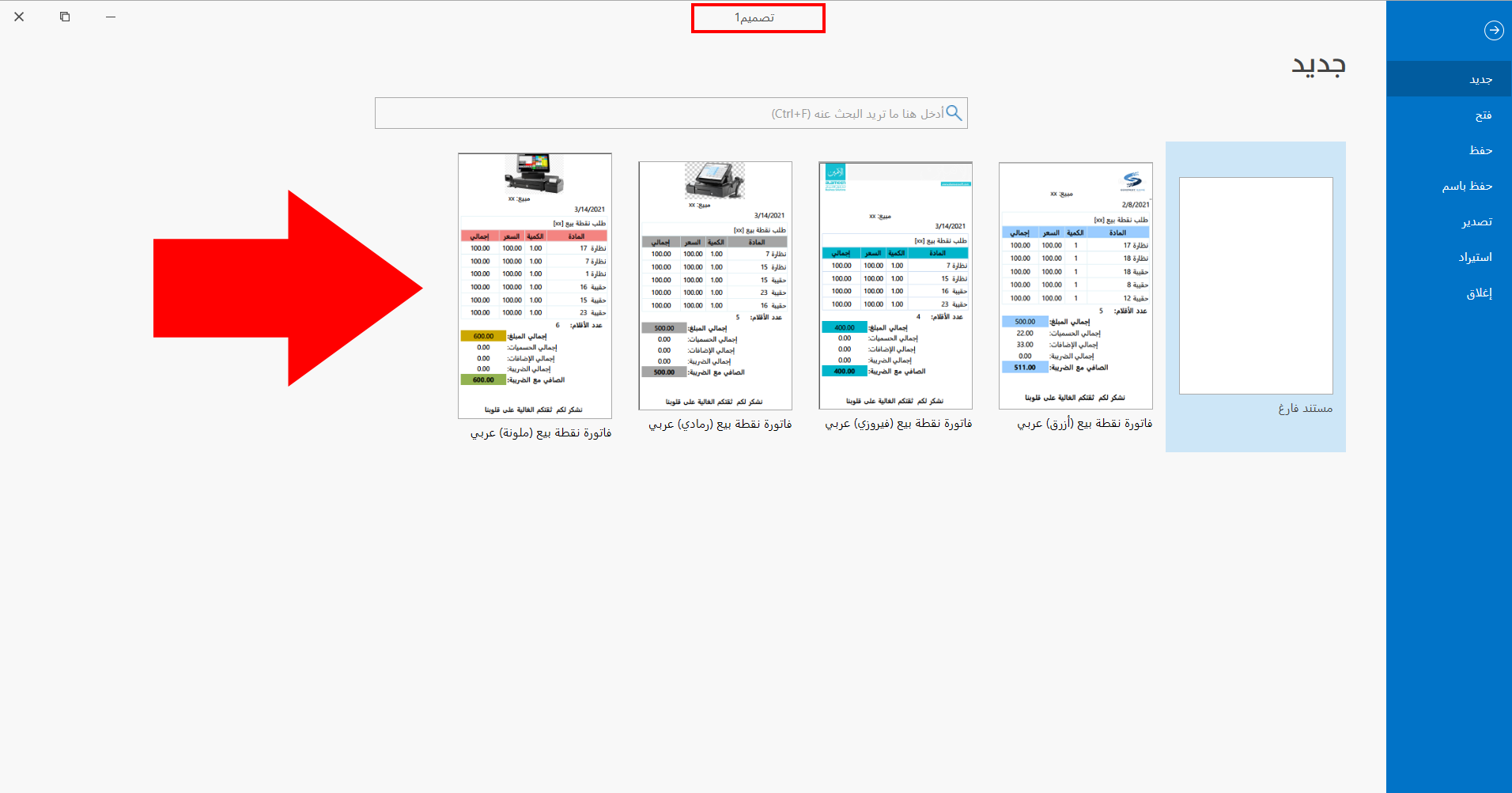Select حفظ باسم (Save As) in the sidebar
The image size is (1512, 793).
coord(1467,186)
